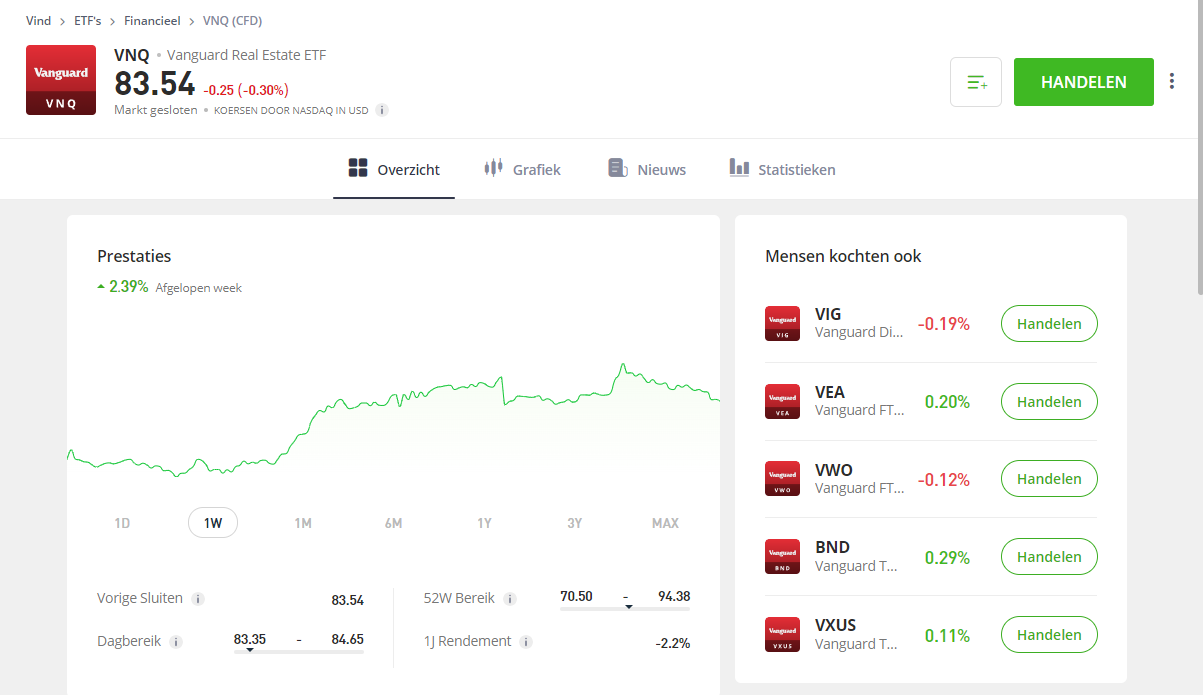Click VNQ (CFD) breadcrumb entry

(x=232, y=20)
